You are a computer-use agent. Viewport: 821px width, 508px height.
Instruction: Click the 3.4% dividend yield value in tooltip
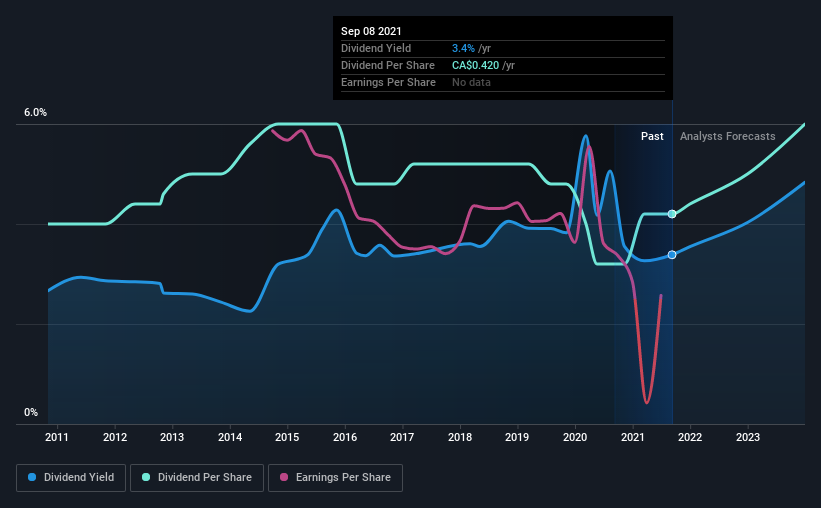(x=463, y=48)
